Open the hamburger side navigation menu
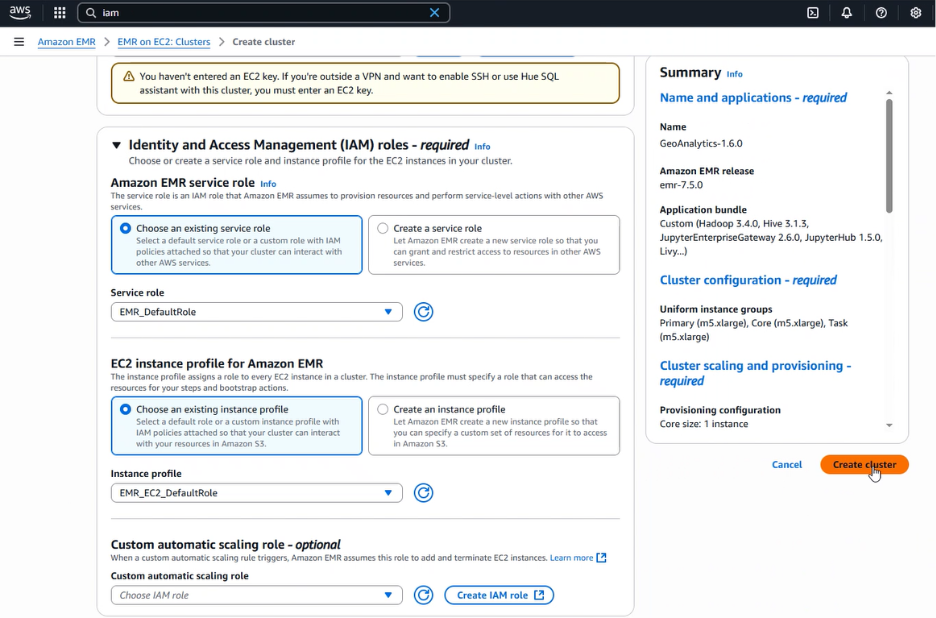The width and height of the screenshot is (936, 618). click(x=19, y=42)
